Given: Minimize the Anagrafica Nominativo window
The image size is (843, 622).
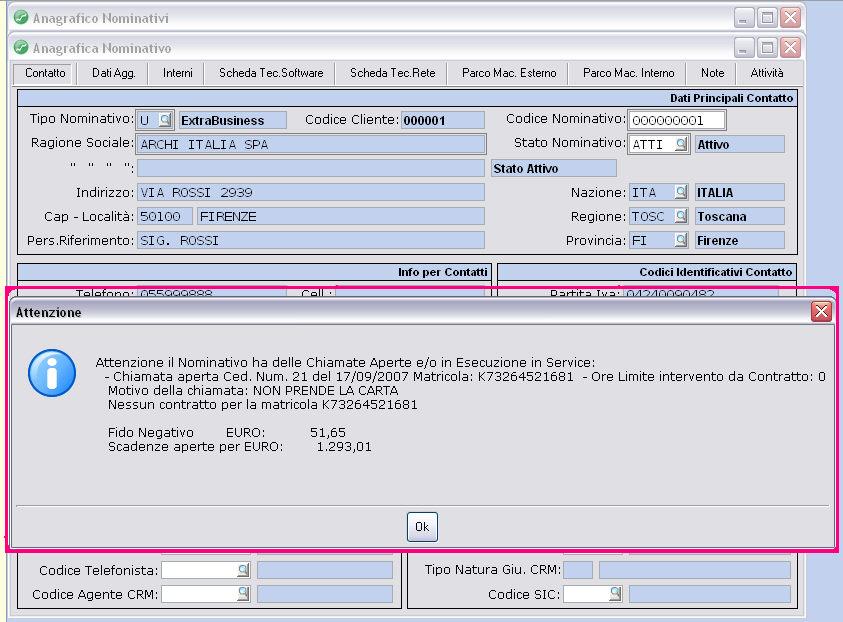Looking at the screenshot, I should [x=743, y=48].
